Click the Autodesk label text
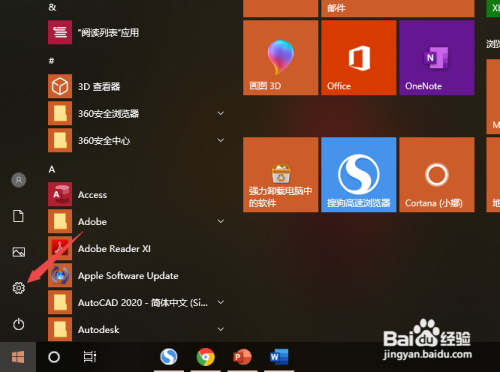 [x=99, y=330]
